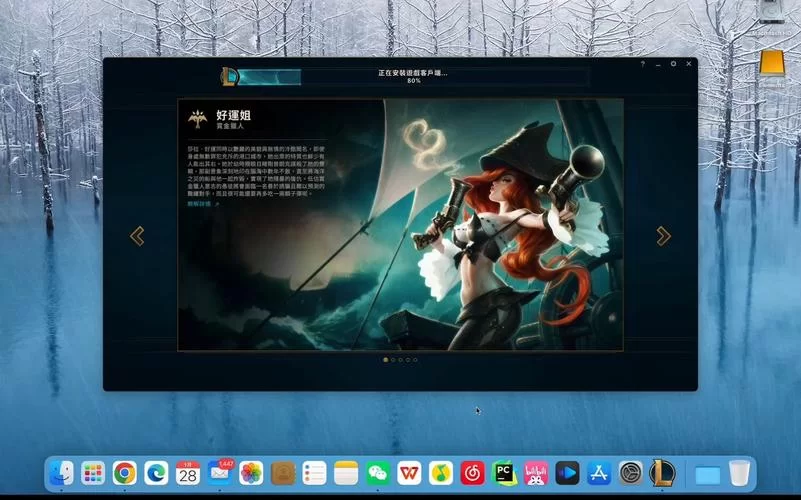Viewport: 801px width, 500px height.
Task: Open installer settings via the gear icon
Action: point(673,64)
